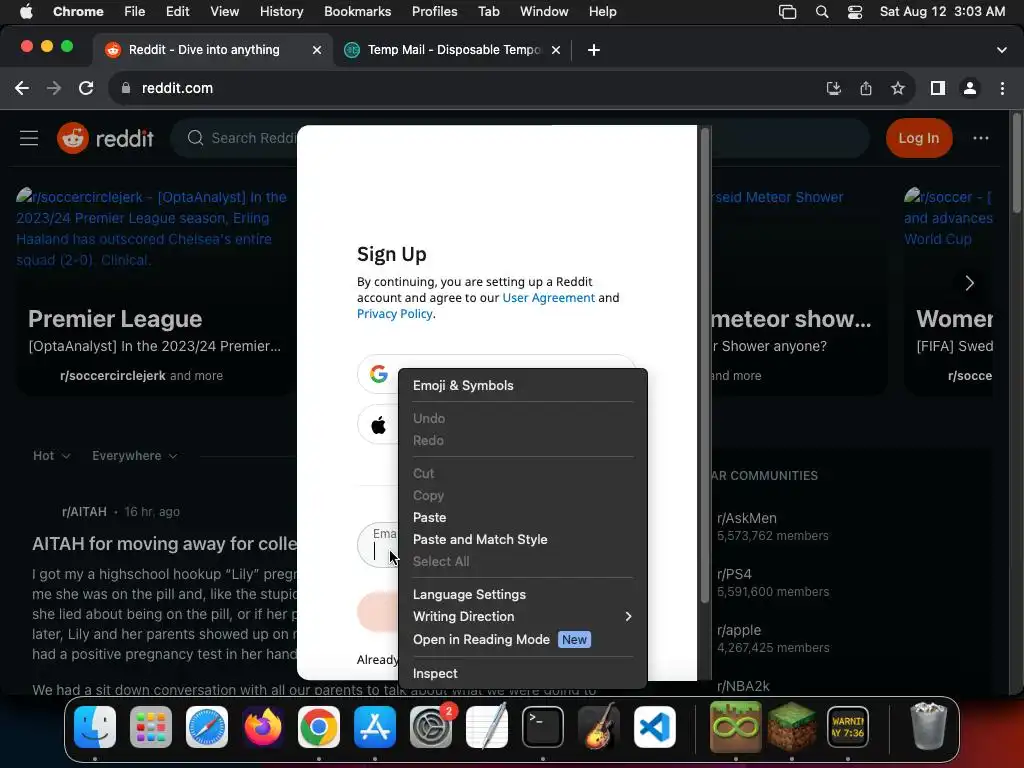Viewport: 1024px width, 768px height.
Task: Open the r/PS4 community link
Action: tap(734, 574)
